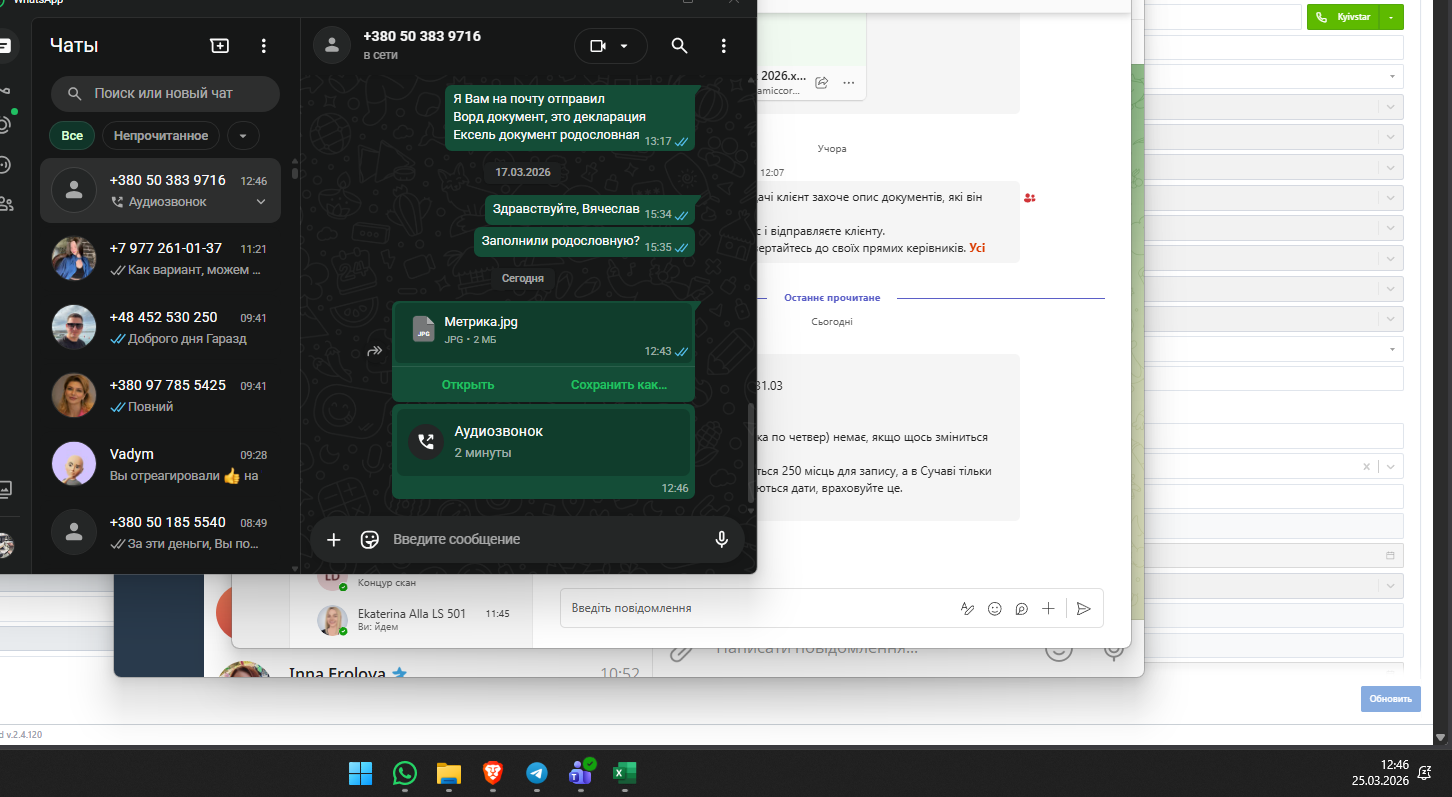Image resolution: width=1452 pixels, height=797 pixels.
Task: Open chevron menu on +380 50 383 9716 chat
Action: [x=261, y=202]
